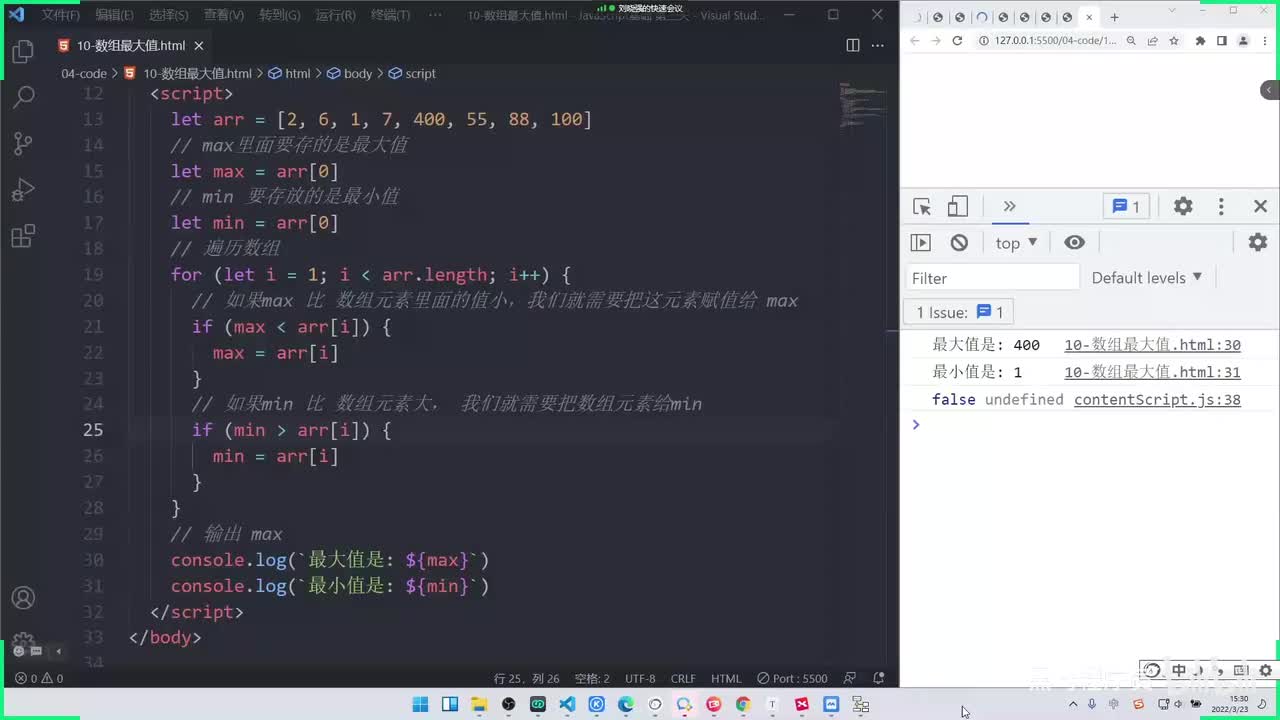
Task: Toggle the inspect element picker in DevTools
Action: pos(922,207)
